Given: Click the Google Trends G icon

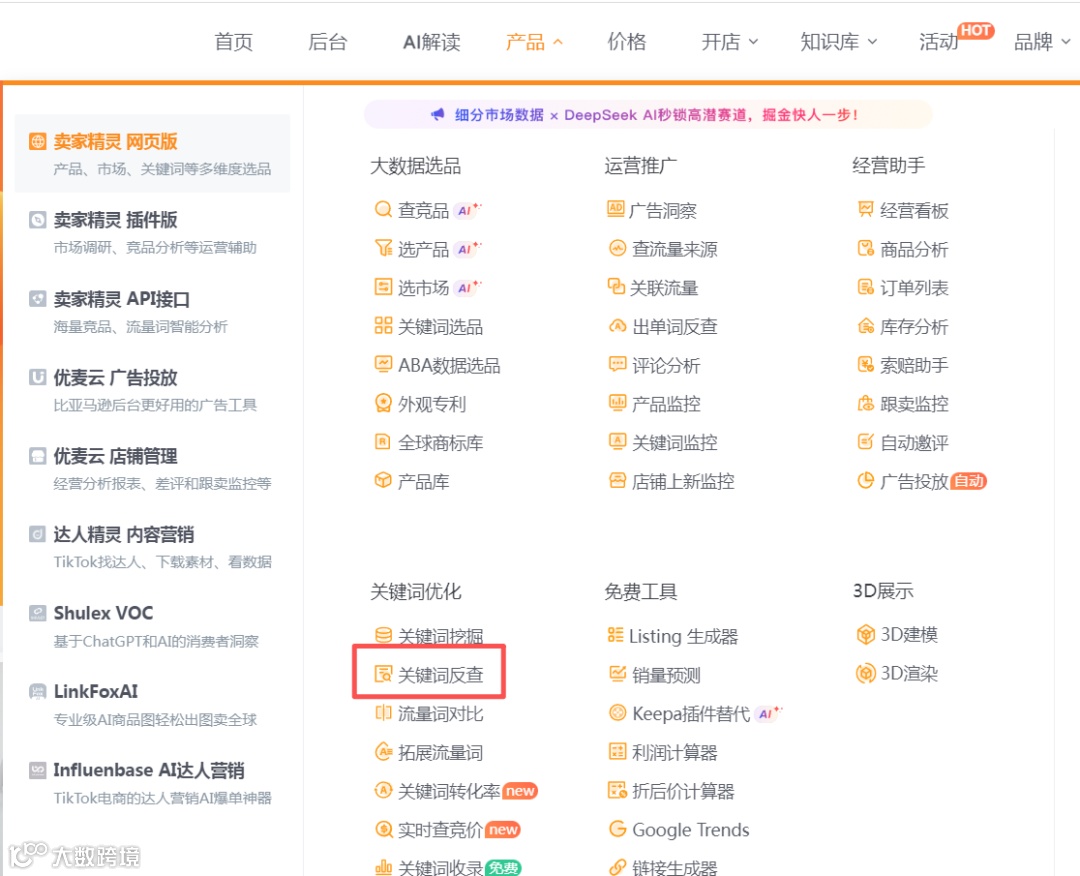Looking at the screenshot, I should pyautogui.click(x=617, y=829).
